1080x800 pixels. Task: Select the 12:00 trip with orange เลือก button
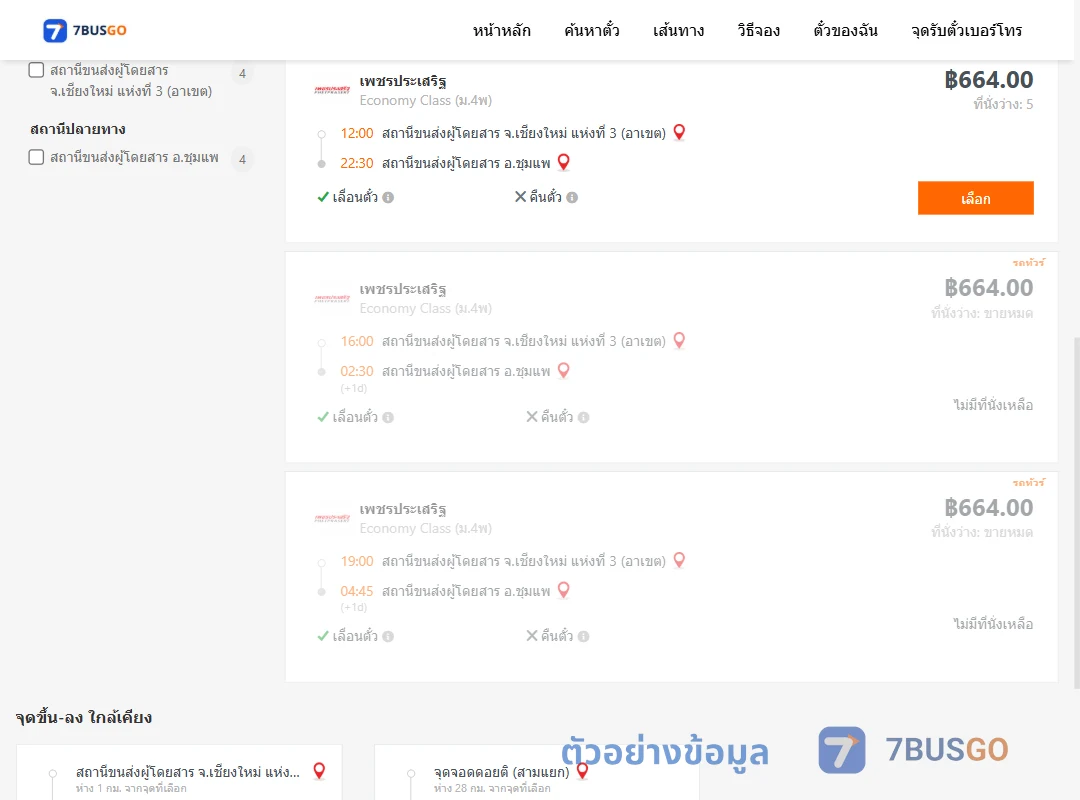pos(975,198)
